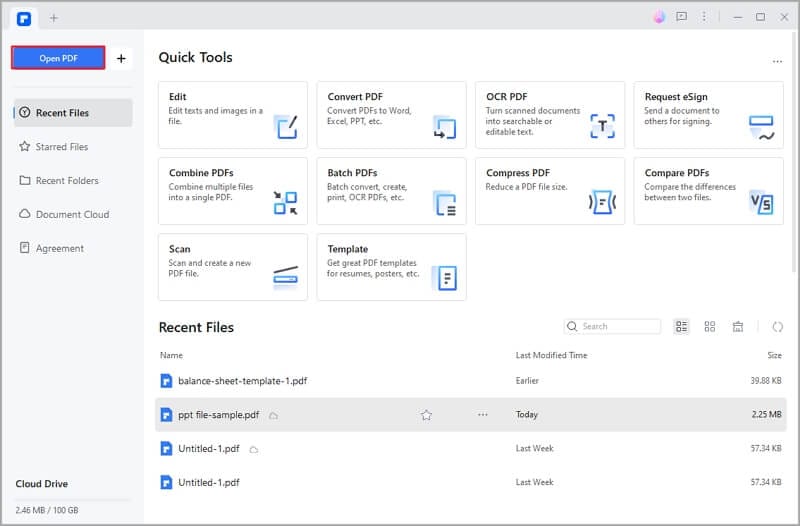This screenshot has height=526, width=800.
Task: Go to Starred Files in sidebar
Action: 62,147
